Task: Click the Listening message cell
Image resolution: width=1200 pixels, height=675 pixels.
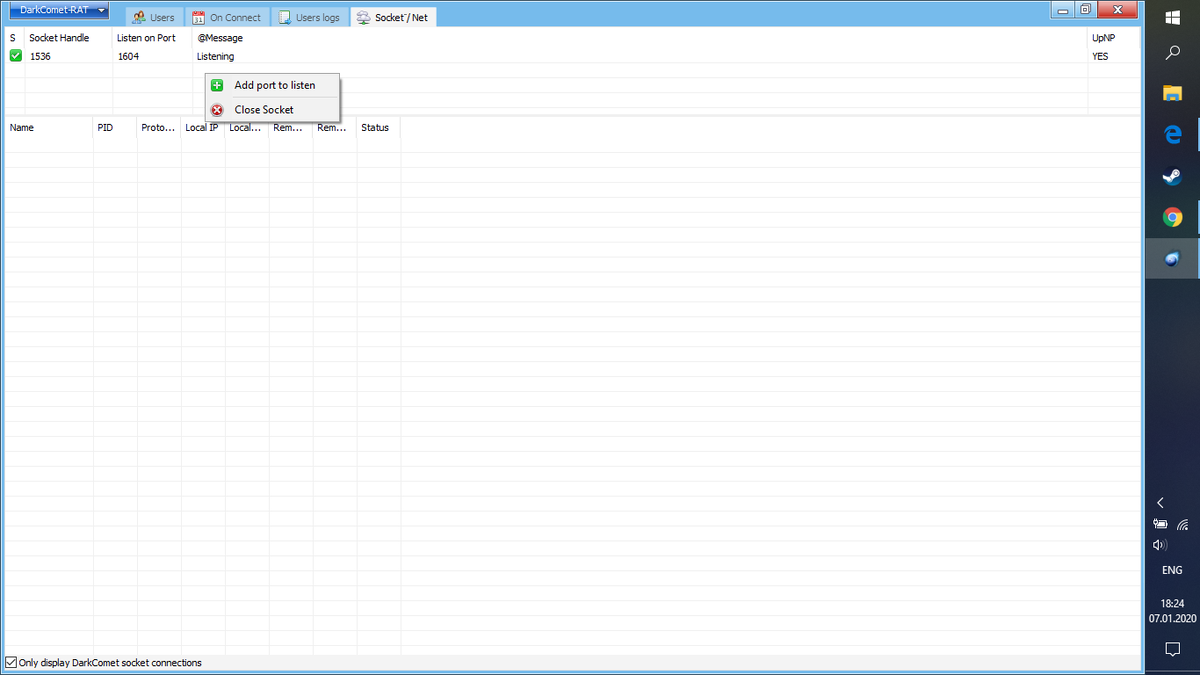Action: (216, 56)
